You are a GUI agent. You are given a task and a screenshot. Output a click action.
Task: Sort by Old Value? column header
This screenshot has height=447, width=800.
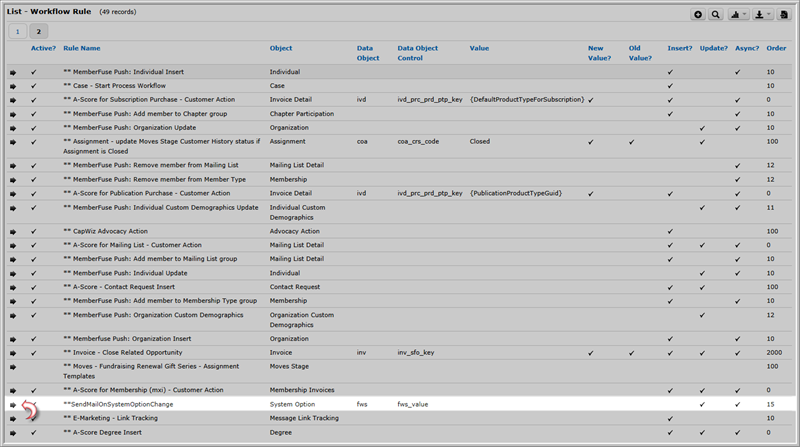pos(640,53)
